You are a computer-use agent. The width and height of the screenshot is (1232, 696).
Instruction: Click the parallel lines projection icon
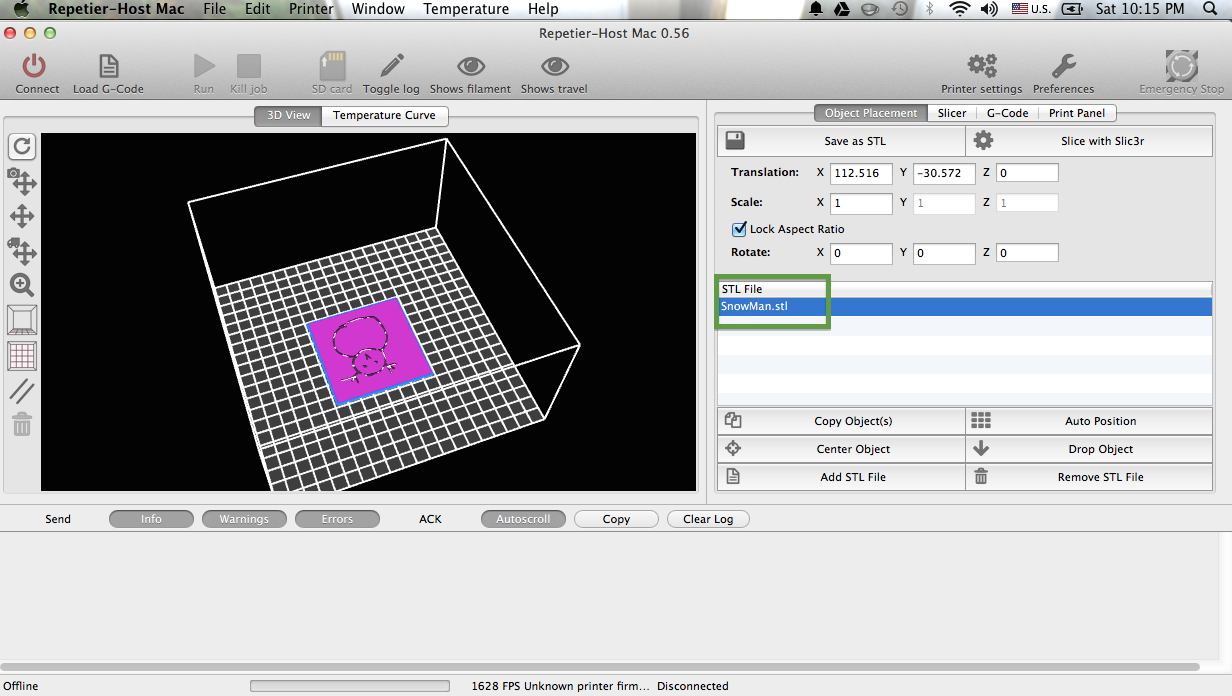pos(22,392)
